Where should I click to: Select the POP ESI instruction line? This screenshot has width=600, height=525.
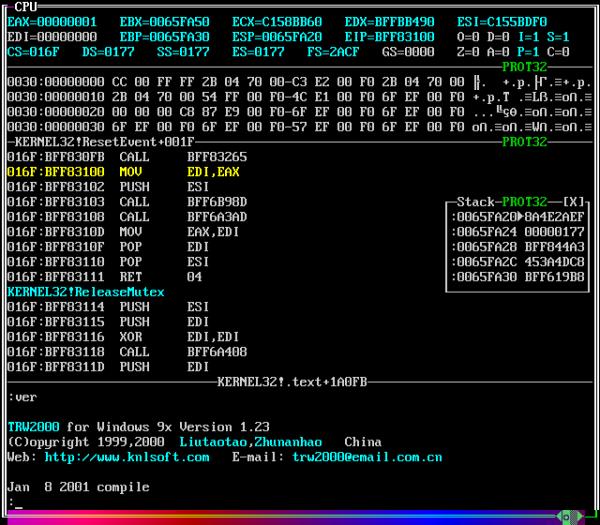pos(108,262)
